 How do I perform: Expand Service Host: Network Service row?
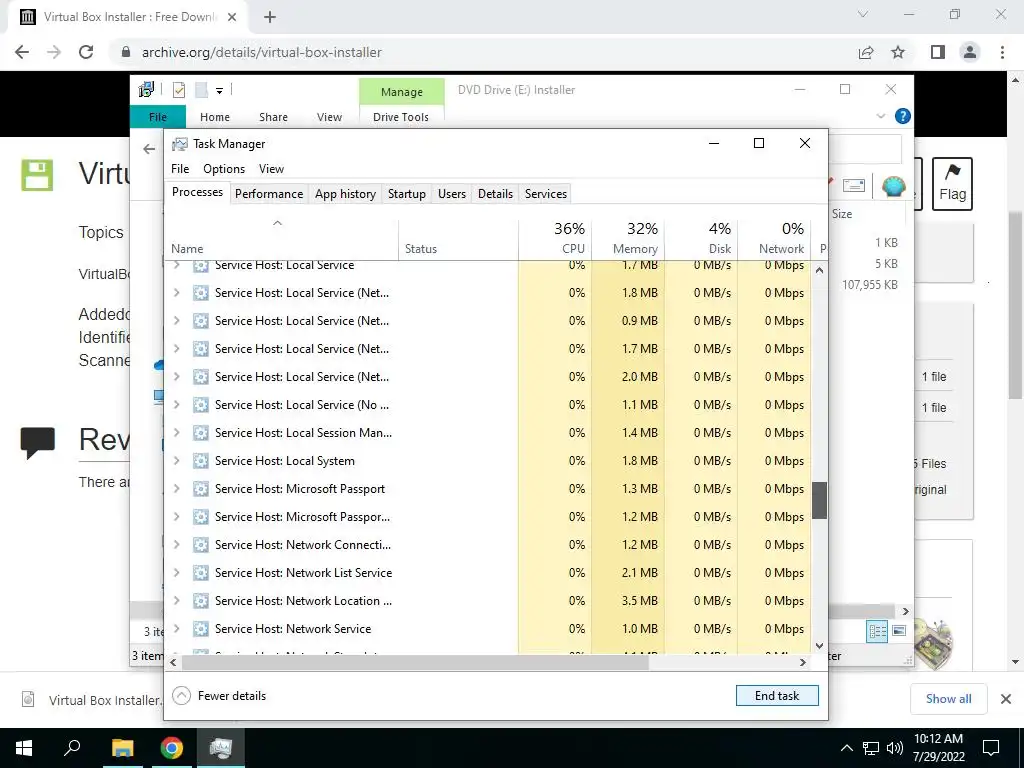176,628
